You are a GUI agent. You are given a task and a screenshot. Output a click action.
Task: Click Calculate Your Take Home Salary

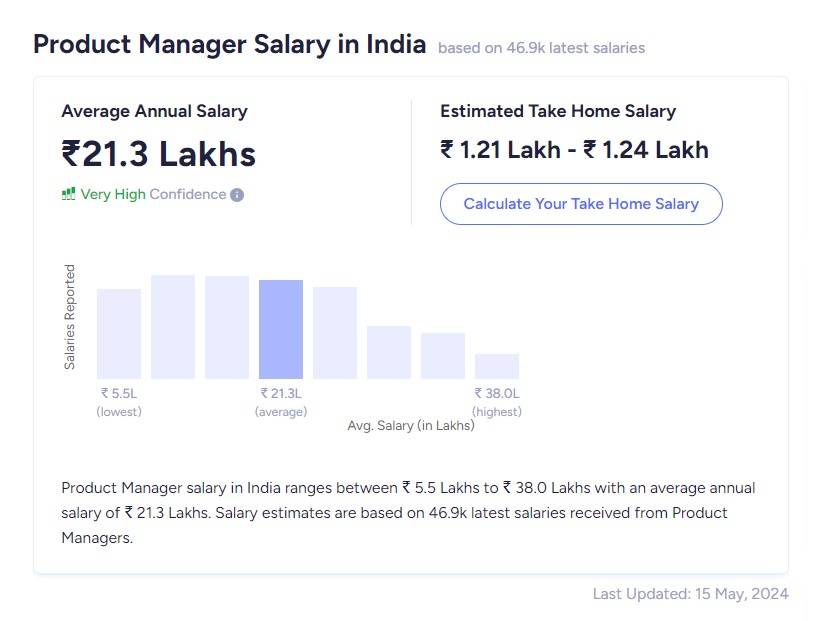(x=581, y=204)
